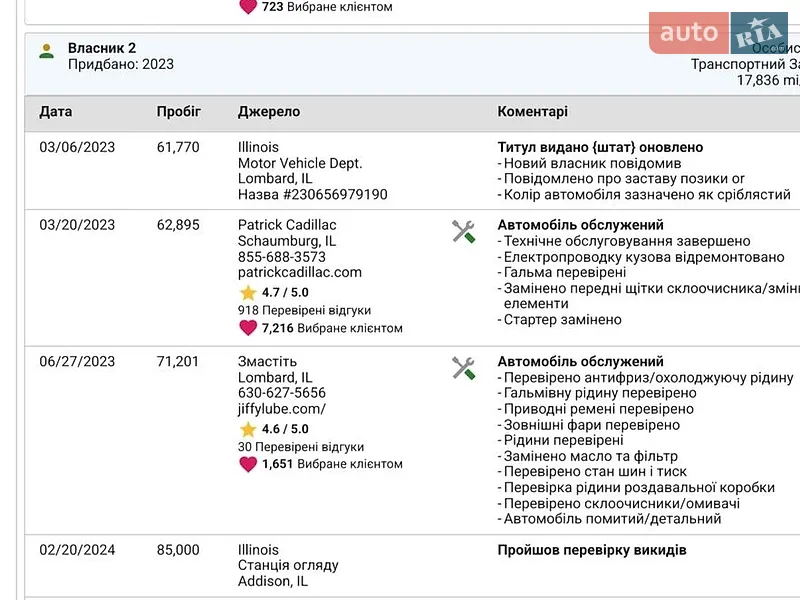Viewport: 800px width, 600px height.
Task: Click the star rating icon beside 4.6 / 5.0
Action: pyautogui.click(x=248, y=429)
